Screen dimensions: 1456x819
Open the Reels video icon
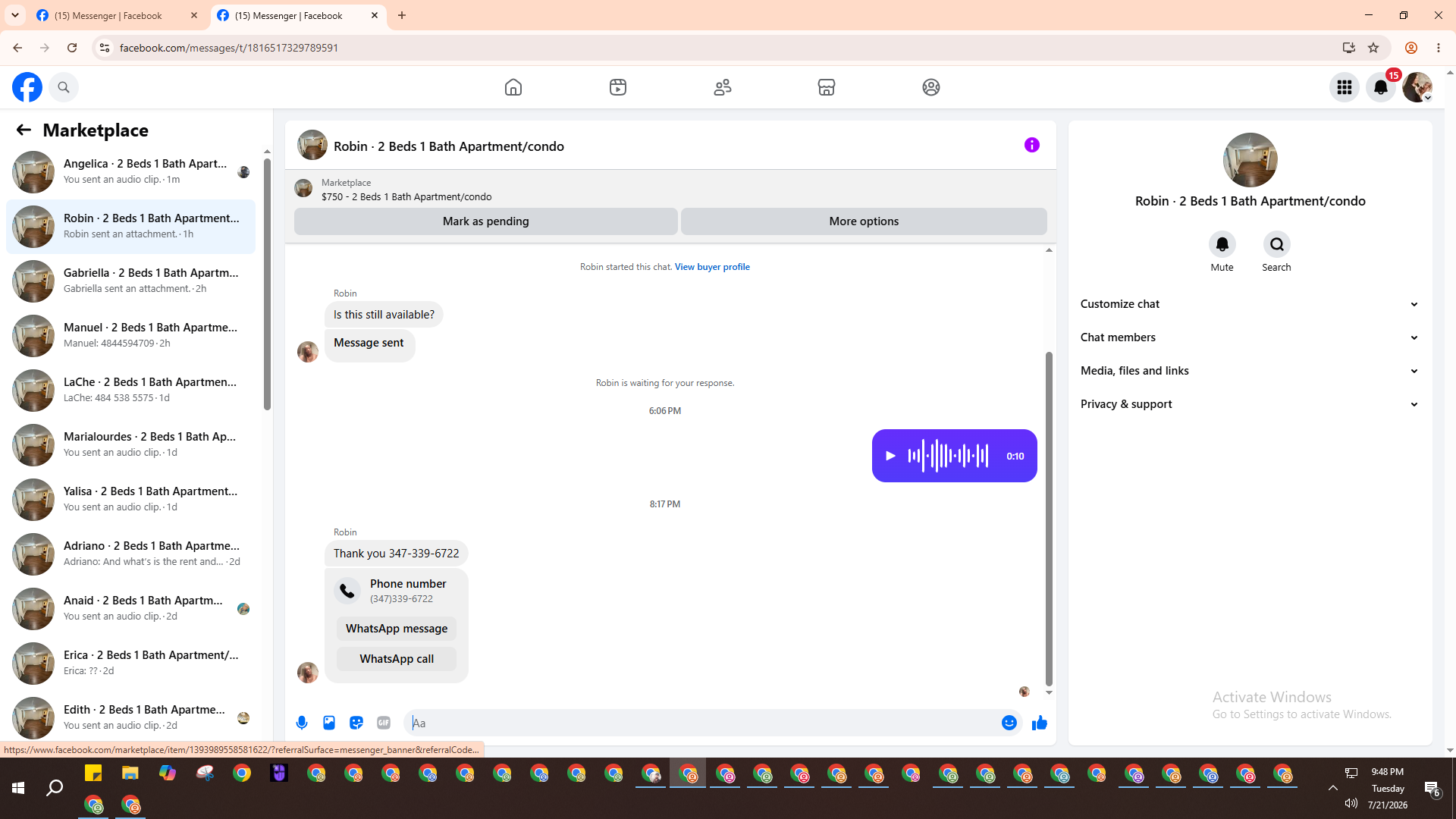coord(618,87)
